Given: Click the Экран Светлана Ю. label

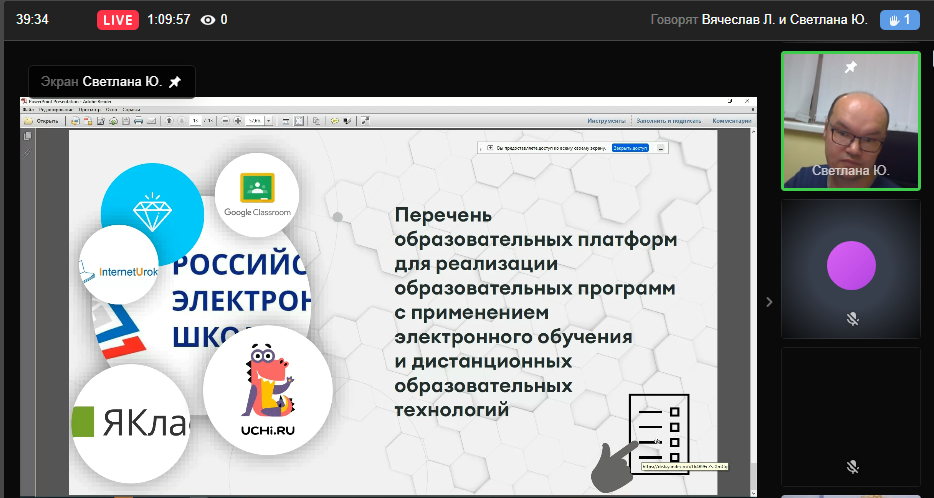Looking at the screenshot, I should (x=101, y=82).
